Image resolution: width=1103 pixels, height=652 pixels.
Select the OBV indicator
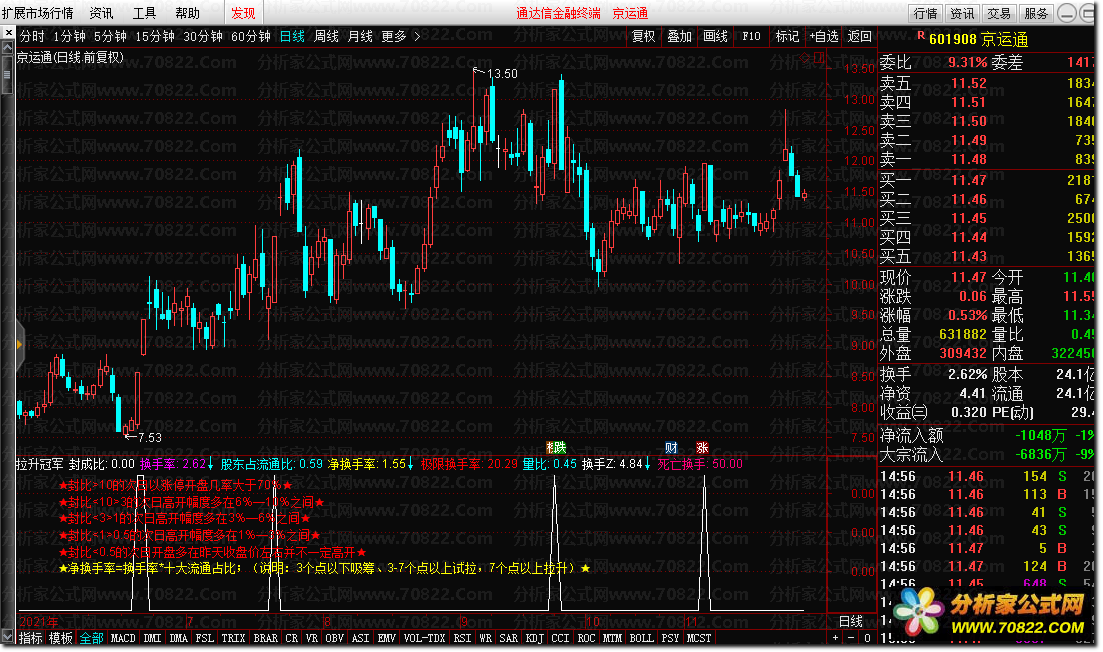tap(335, 638)
